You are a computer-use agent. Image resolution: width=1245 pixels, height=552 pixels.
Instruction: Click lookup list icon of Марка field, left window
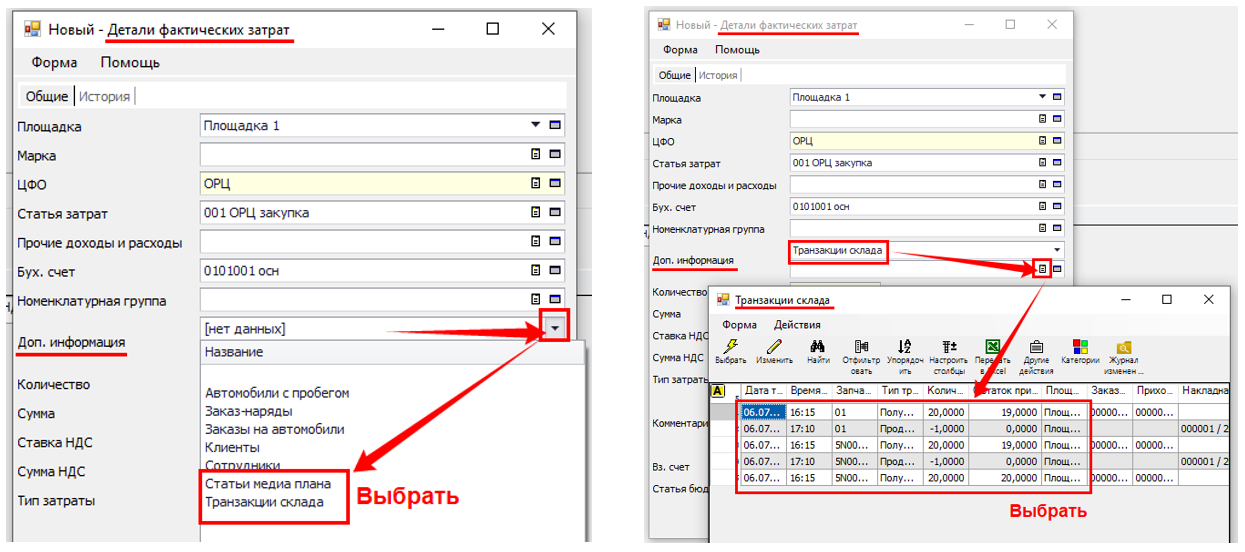pyautogui.click(x=536, y=155)
